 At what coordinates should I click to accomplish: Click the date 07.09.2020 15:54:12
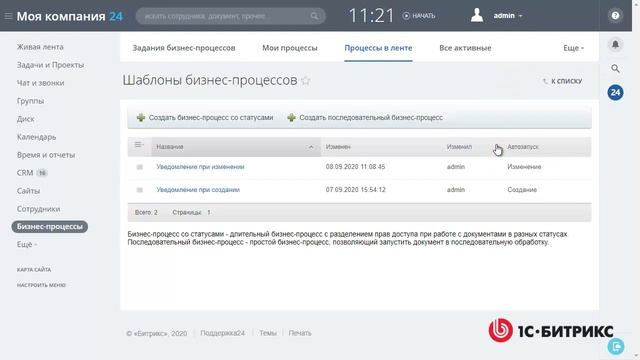click(x=355, y=190)
